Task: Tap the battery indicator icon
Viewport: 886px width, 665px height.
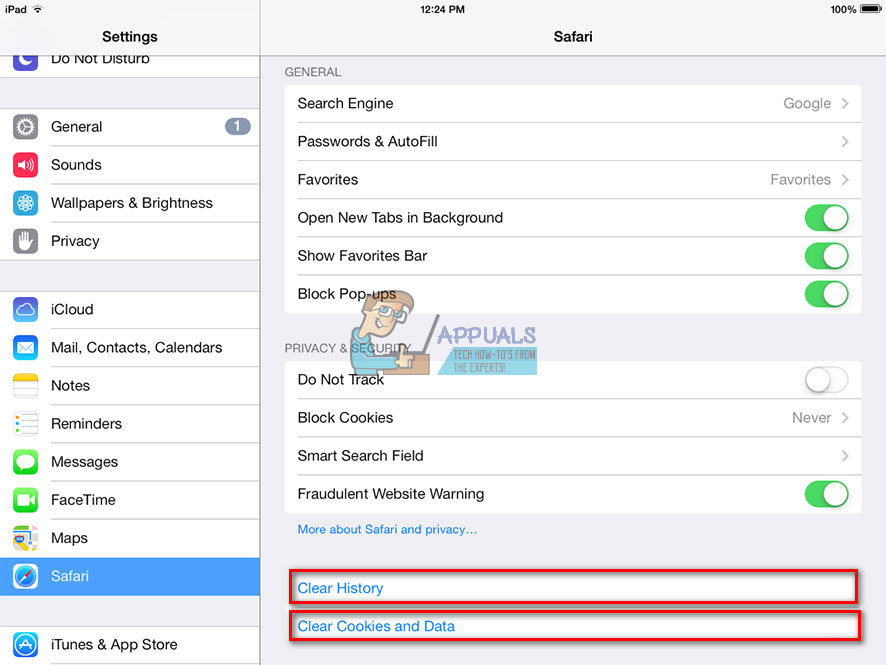Action: coord(871,9)
